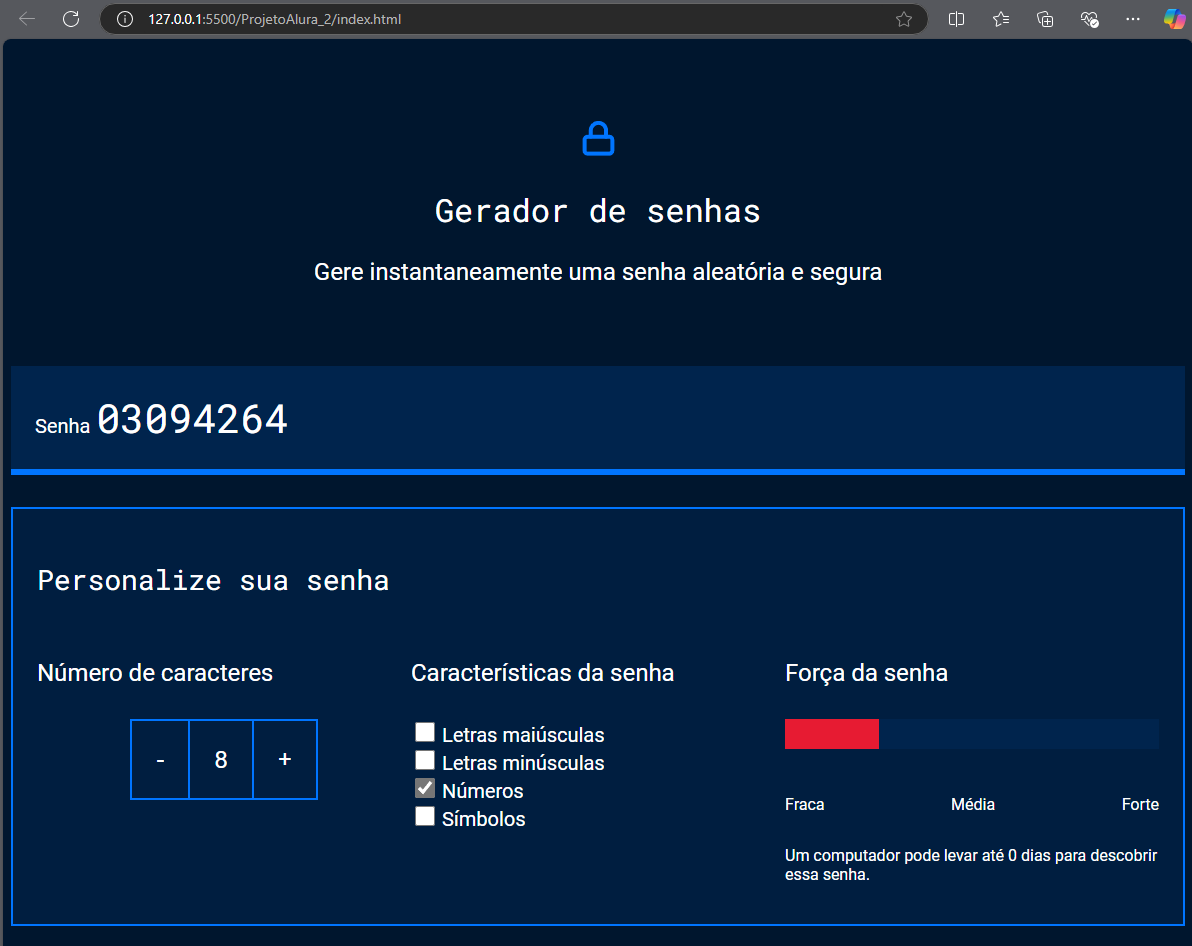1192x946 pixels.
Task: Enable Letras maiúsculas checkbox
Action: (425, 732)
